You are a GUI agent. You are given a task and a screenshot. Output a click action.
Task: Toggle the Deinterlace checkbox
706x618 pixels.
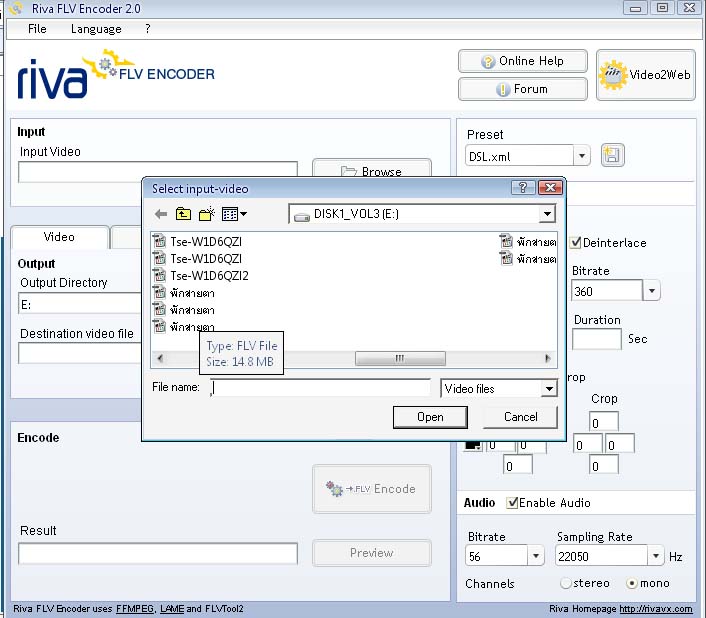(x=575, y=243)
